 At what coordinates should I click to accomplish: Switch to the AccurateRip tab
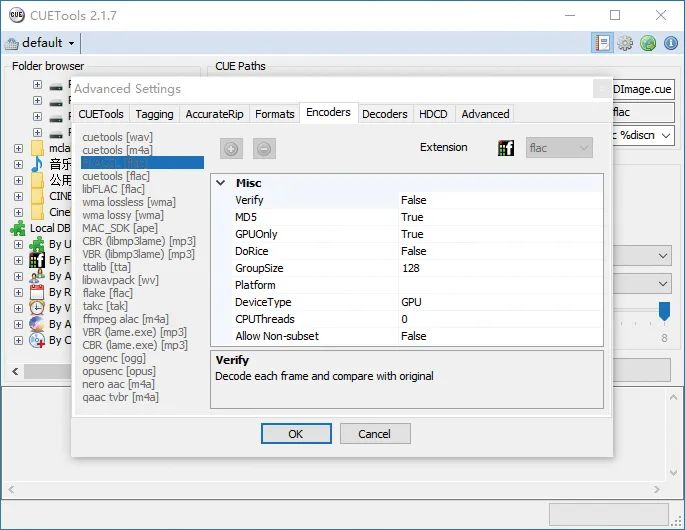tap(214, 114)
